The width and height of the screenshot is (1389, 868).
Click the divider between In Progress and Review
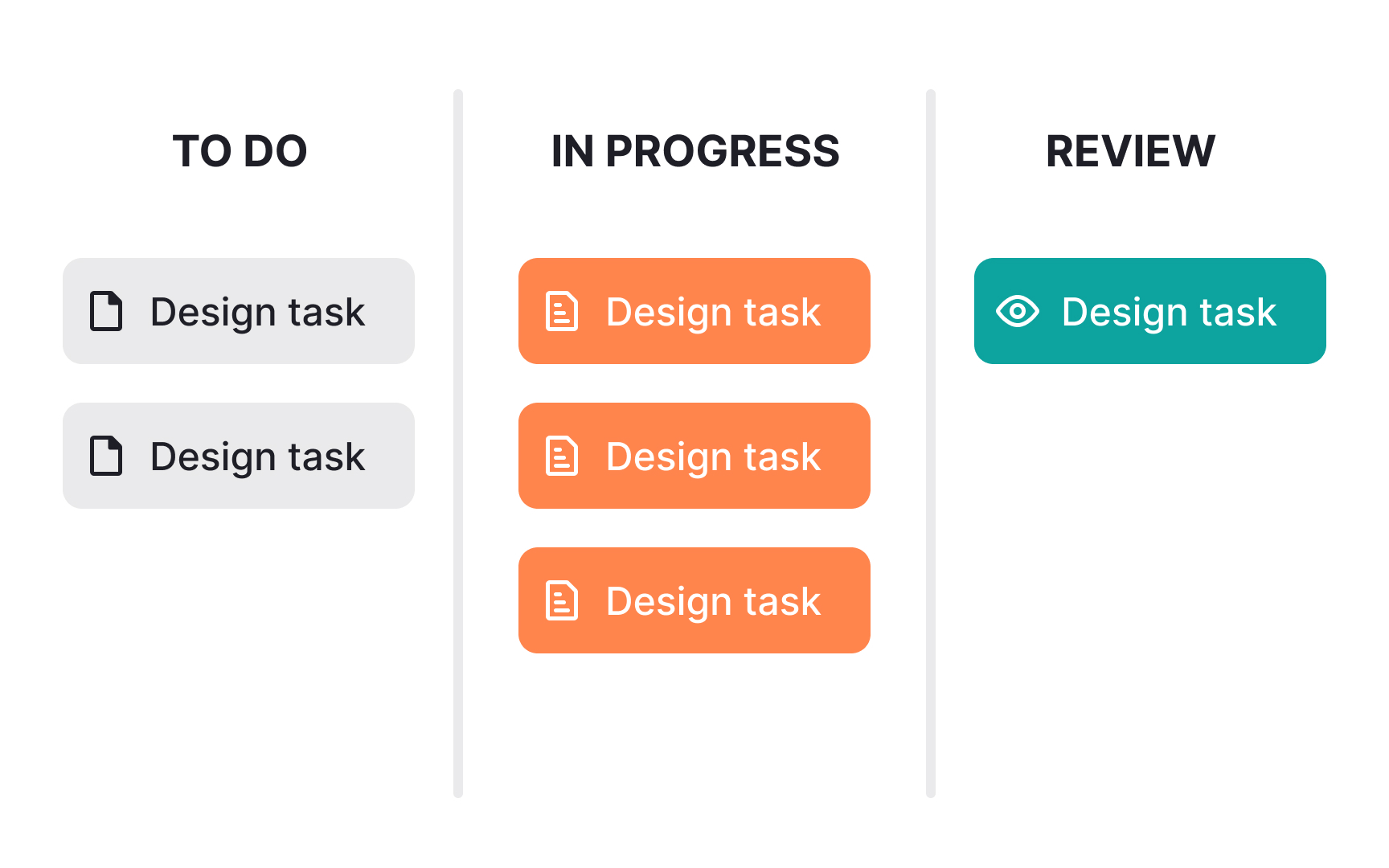pyautogui.click(x=931, y=442)
